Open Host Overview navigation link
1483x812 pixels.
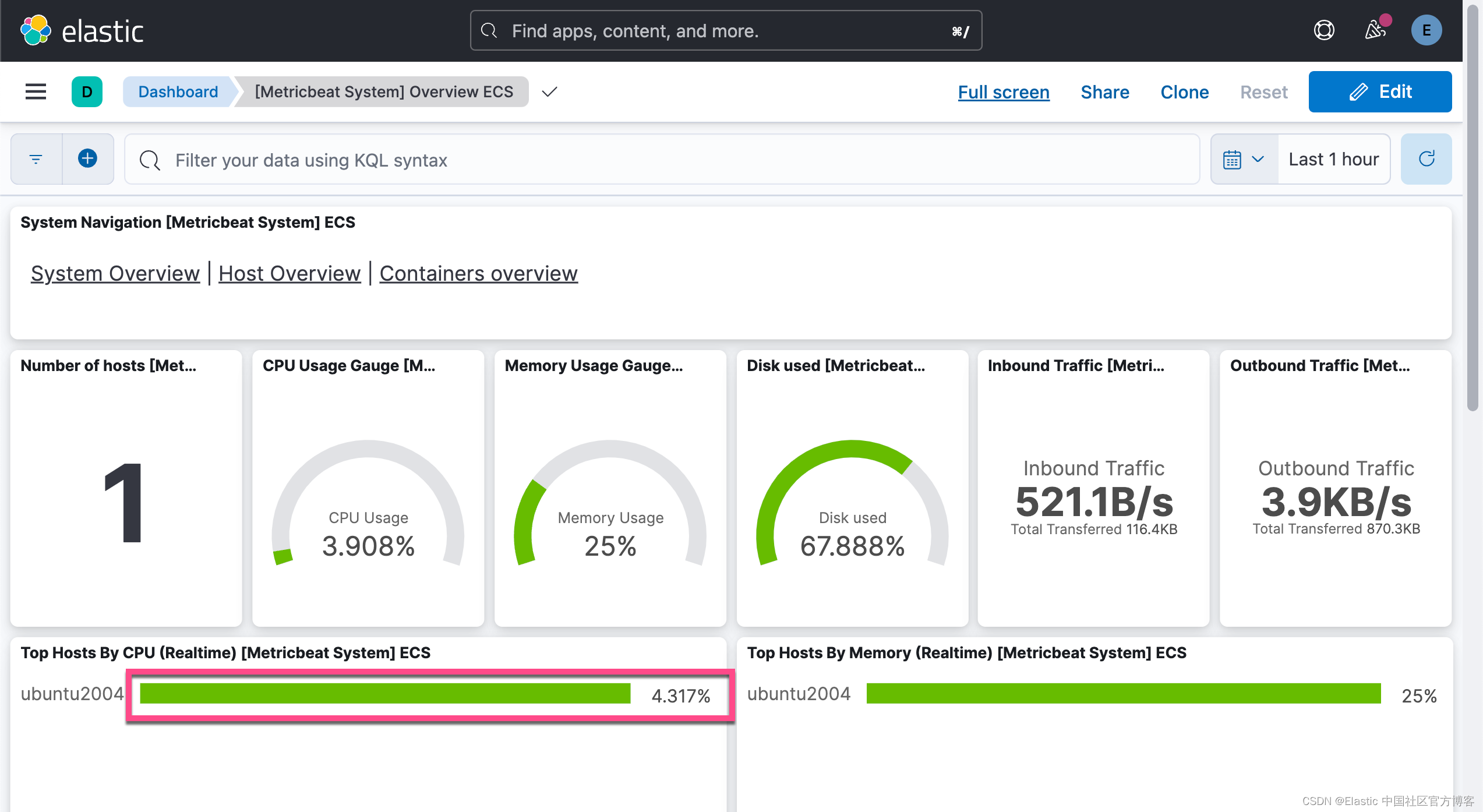289,273
